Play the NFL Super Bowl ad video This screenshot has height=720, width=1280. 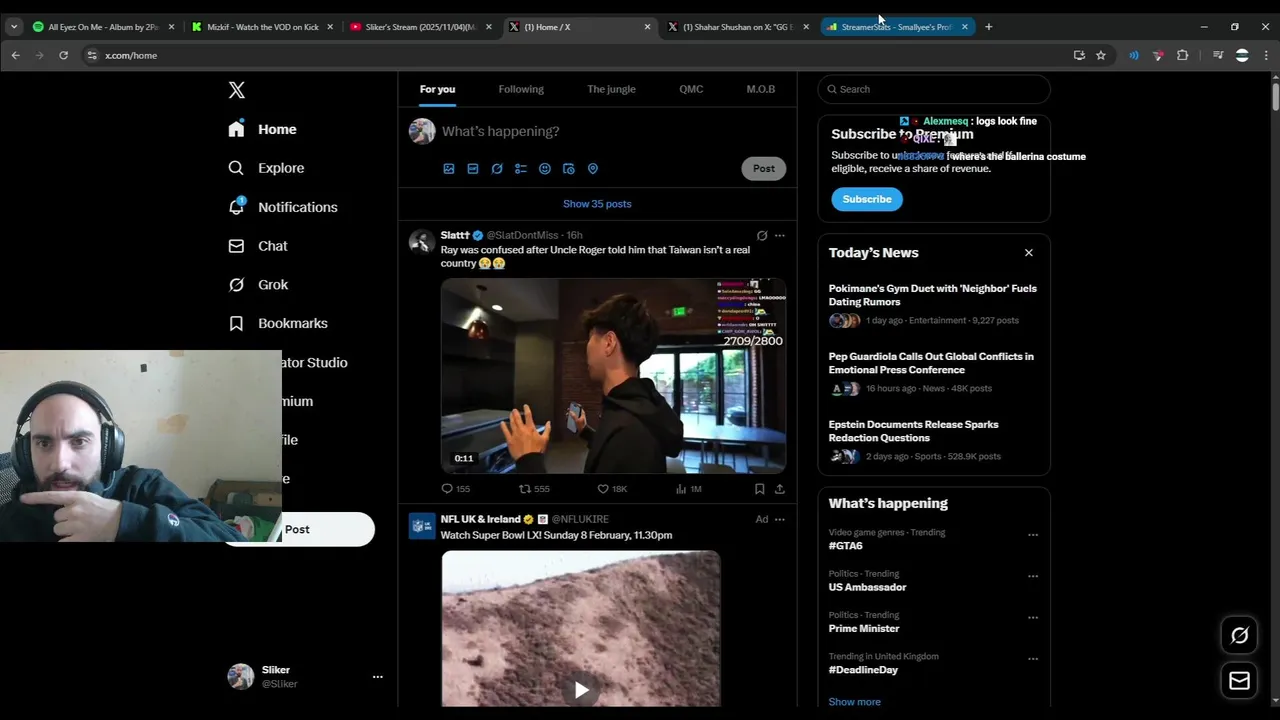[581, 690]
